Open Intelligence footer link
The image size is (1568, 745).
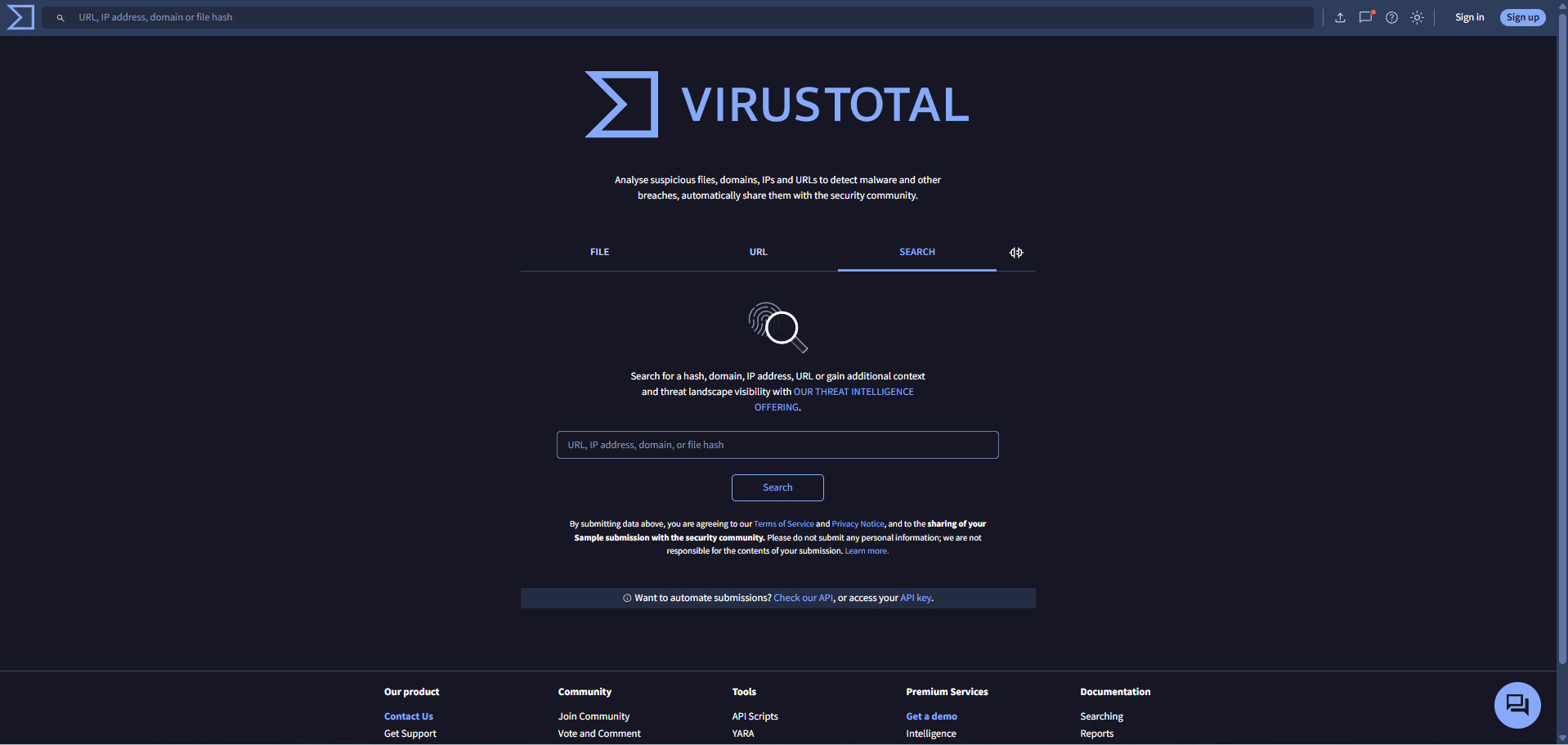pyautogui.click(x=931, y=734)
